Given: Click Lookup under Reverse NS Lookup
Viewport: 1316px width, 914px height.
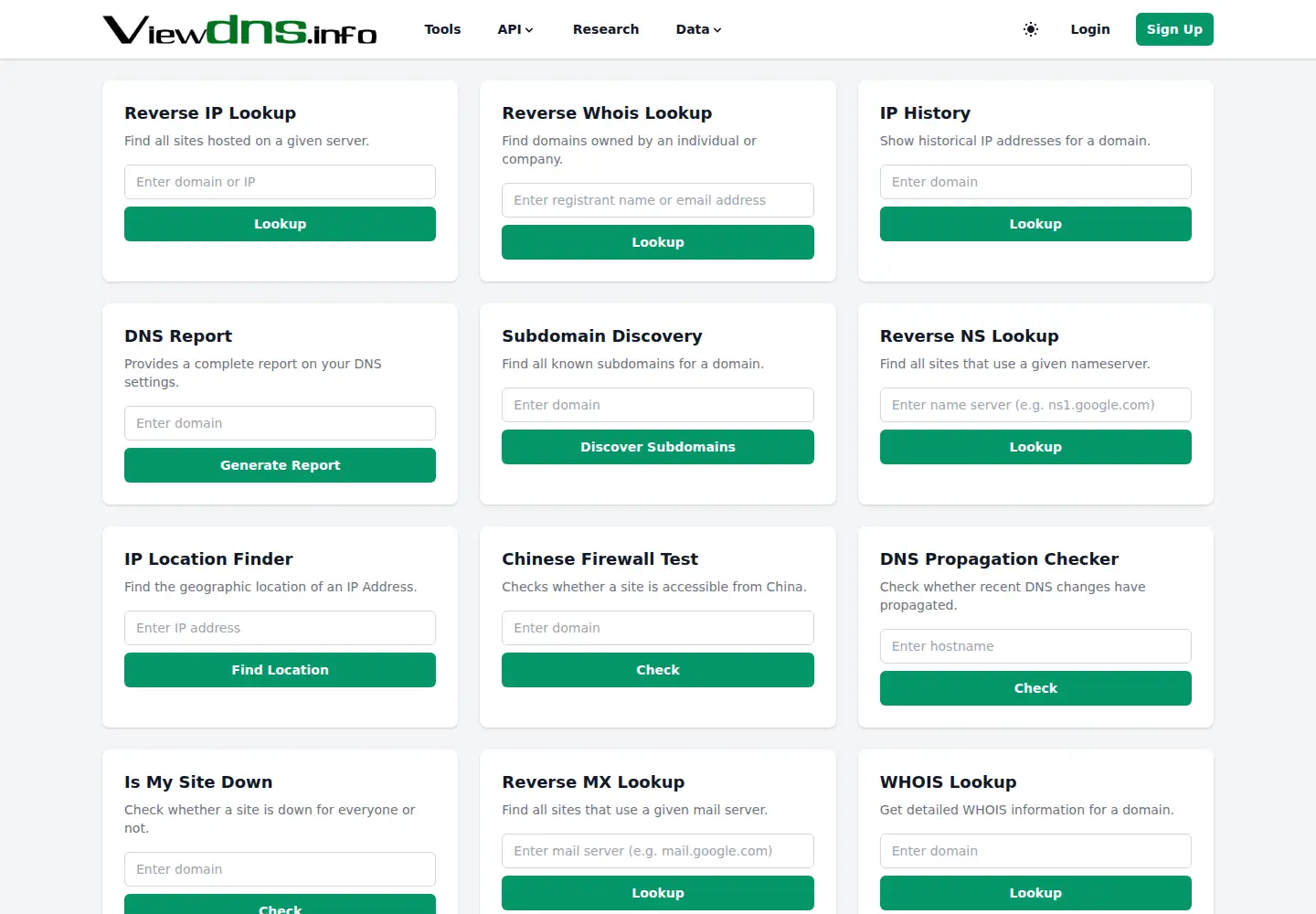Looking at the screenshot, I should [1035, 447].
